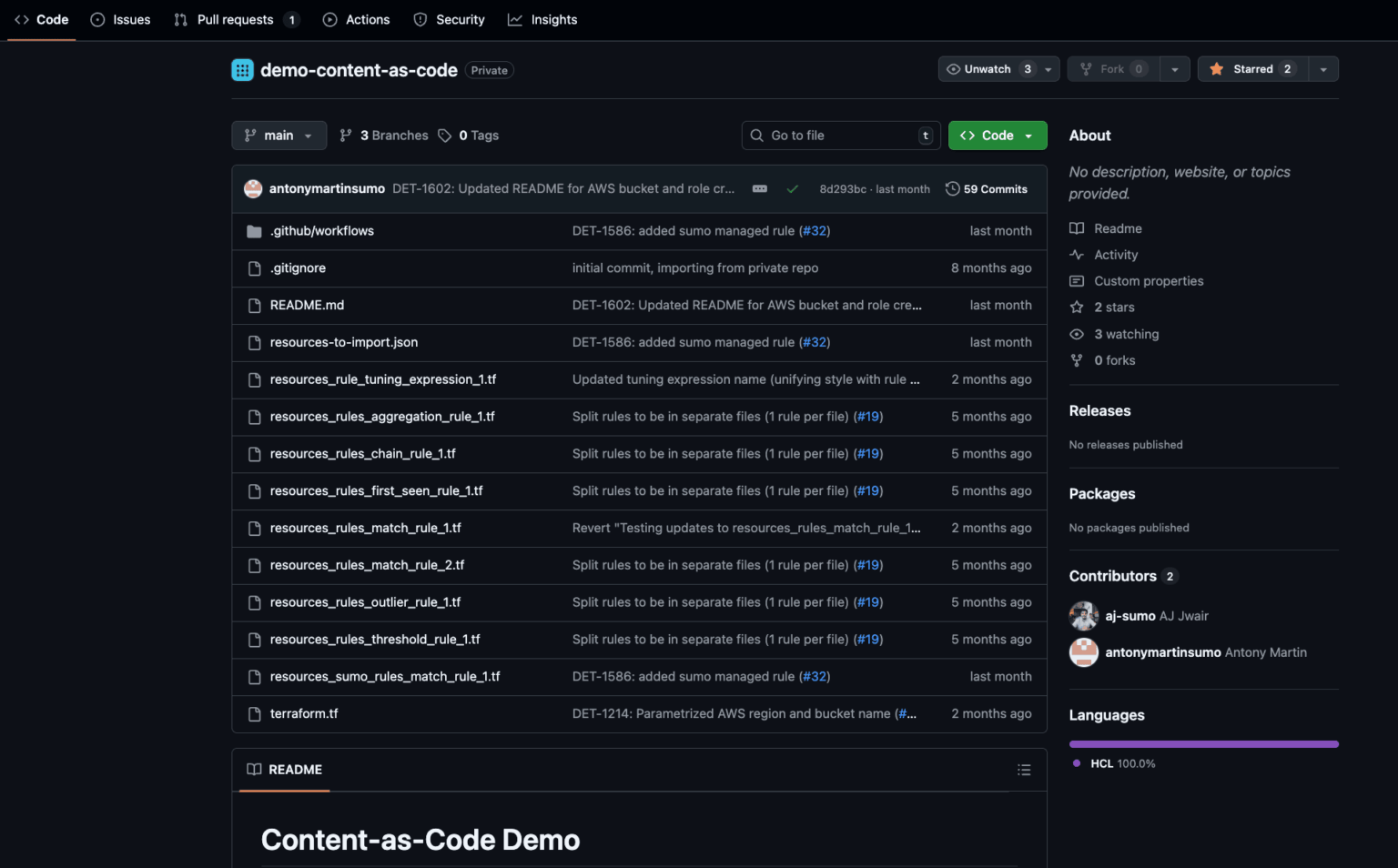Click the Fork button
Image resolution: width=1398 pixels, height=868 pixels.
[1112, 68]
